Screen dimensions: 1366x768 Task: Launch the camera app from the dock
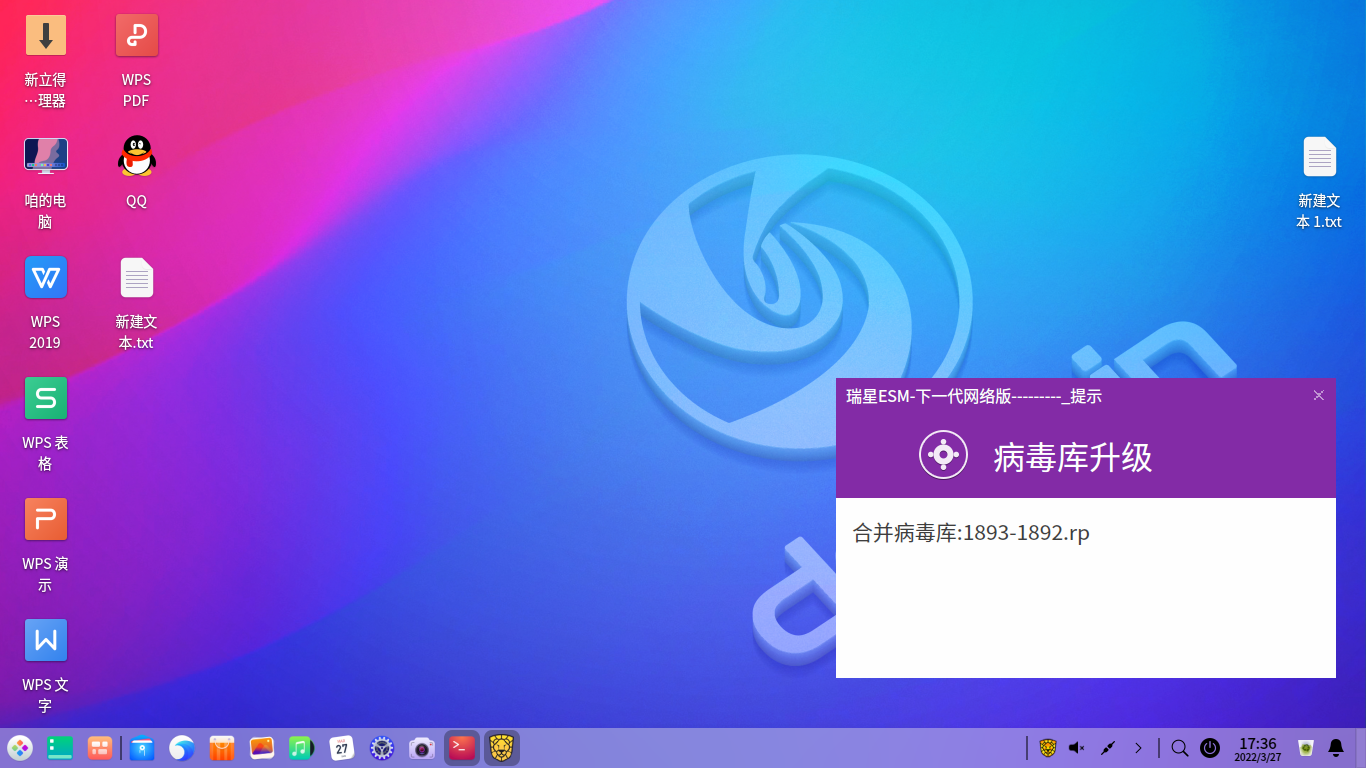point(422,748)
